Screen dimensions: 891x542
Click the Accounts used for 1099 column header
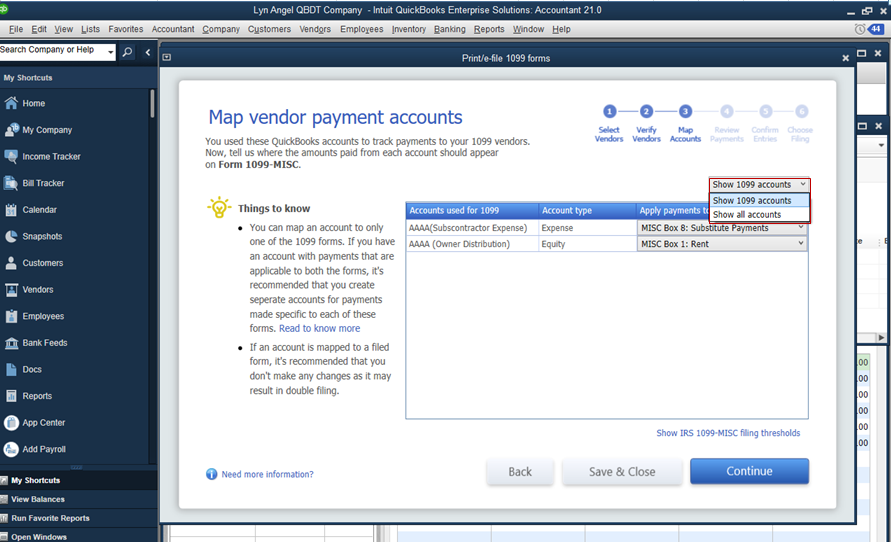[472, 210]
